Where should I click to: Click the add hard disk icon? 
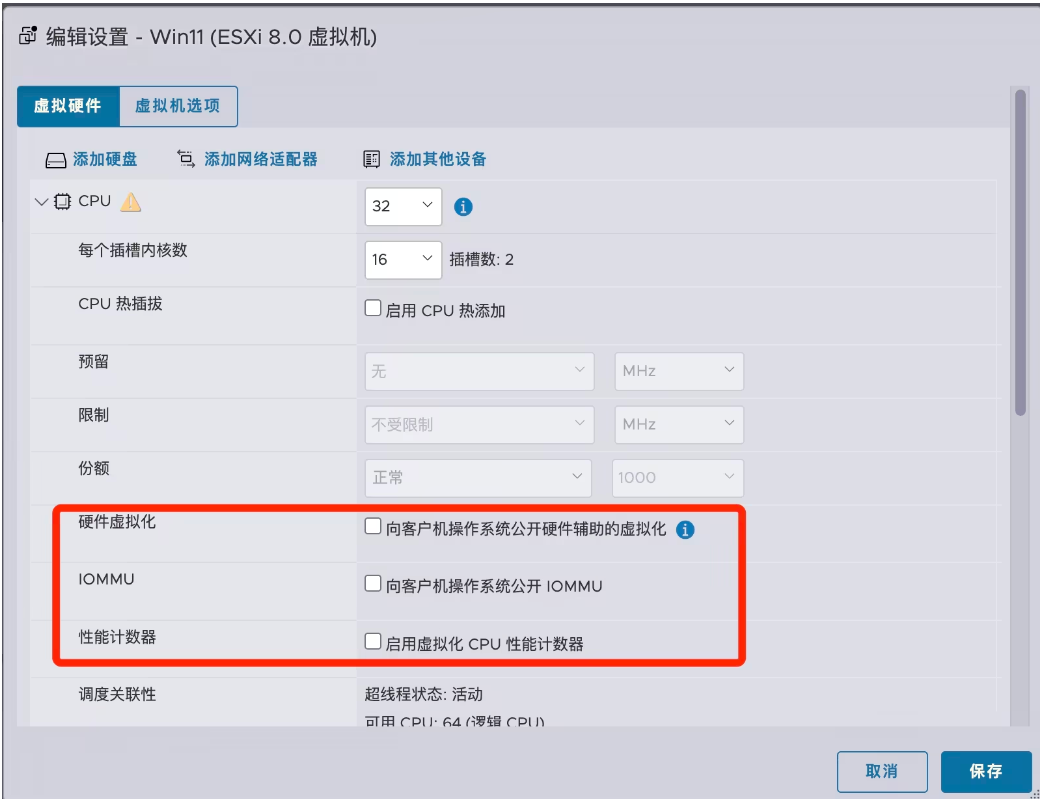coord(56,160)
